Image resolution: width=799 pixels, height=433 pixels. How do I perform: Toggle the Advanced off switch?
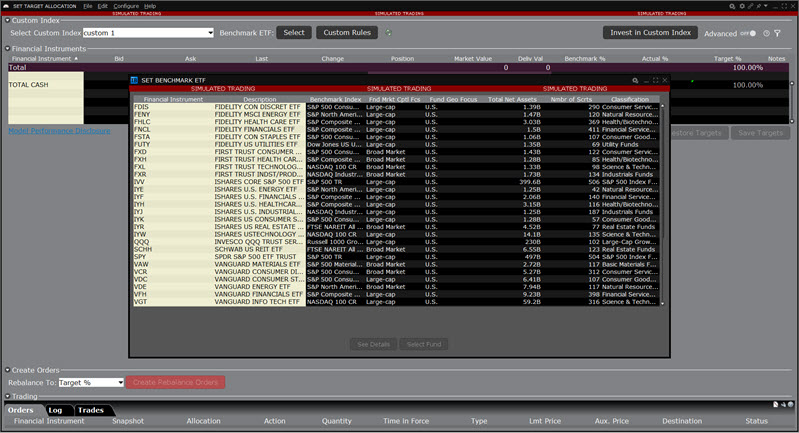click(749, 33)
